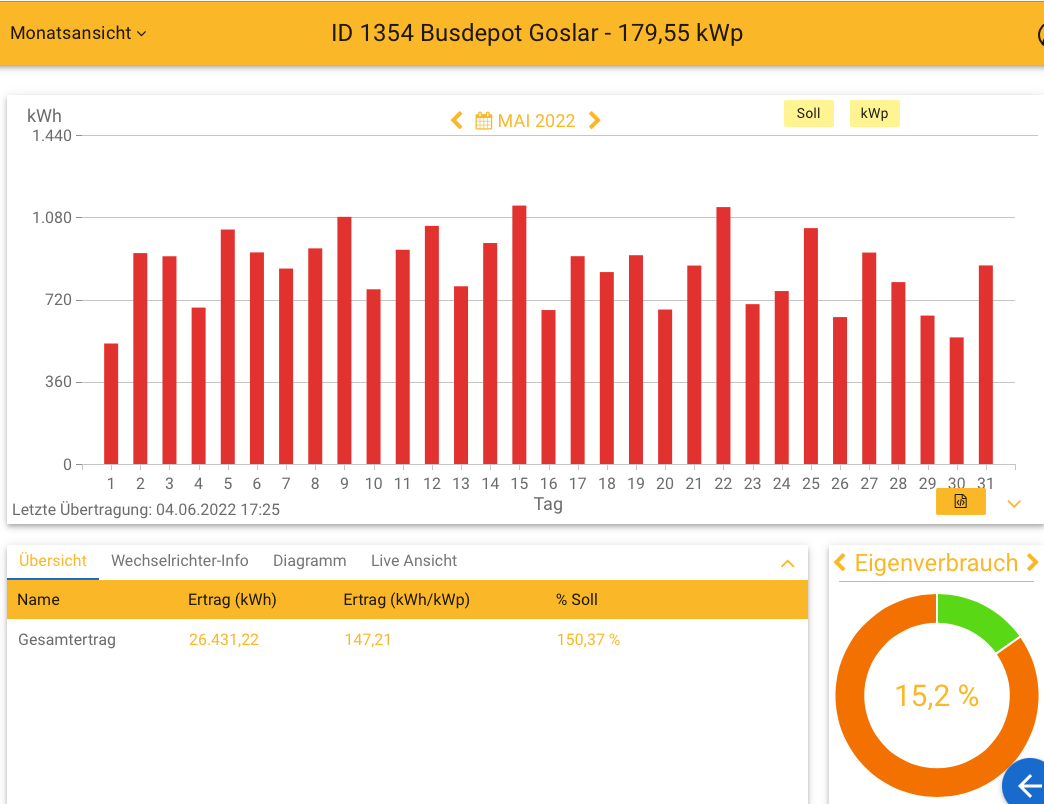Toggle the kWp display button
This screenshot has width=1044, height=804.
click(874, 114)
